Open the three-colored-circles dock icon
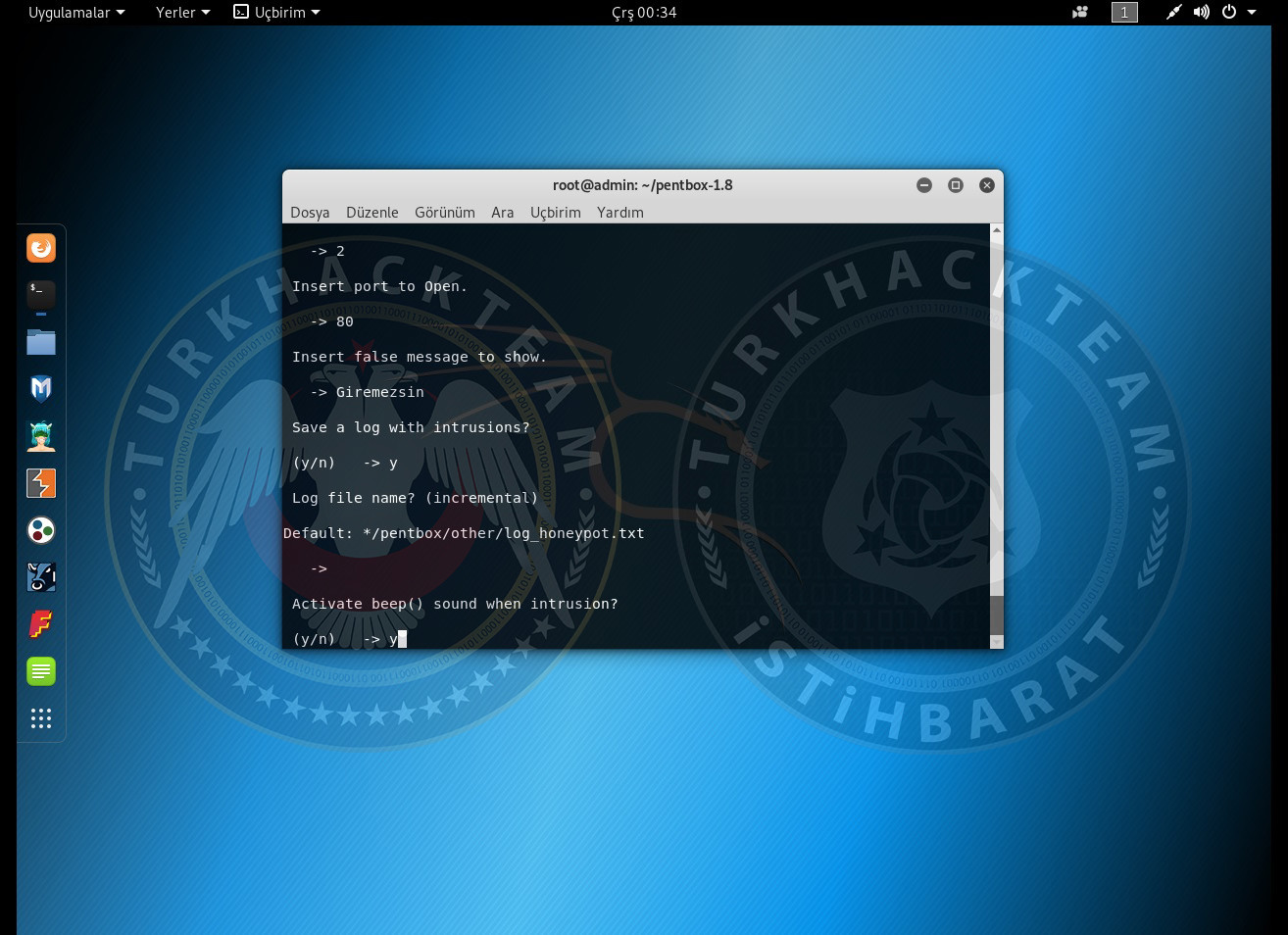This screenshot has width=1288, height=935. pos(41,530)
